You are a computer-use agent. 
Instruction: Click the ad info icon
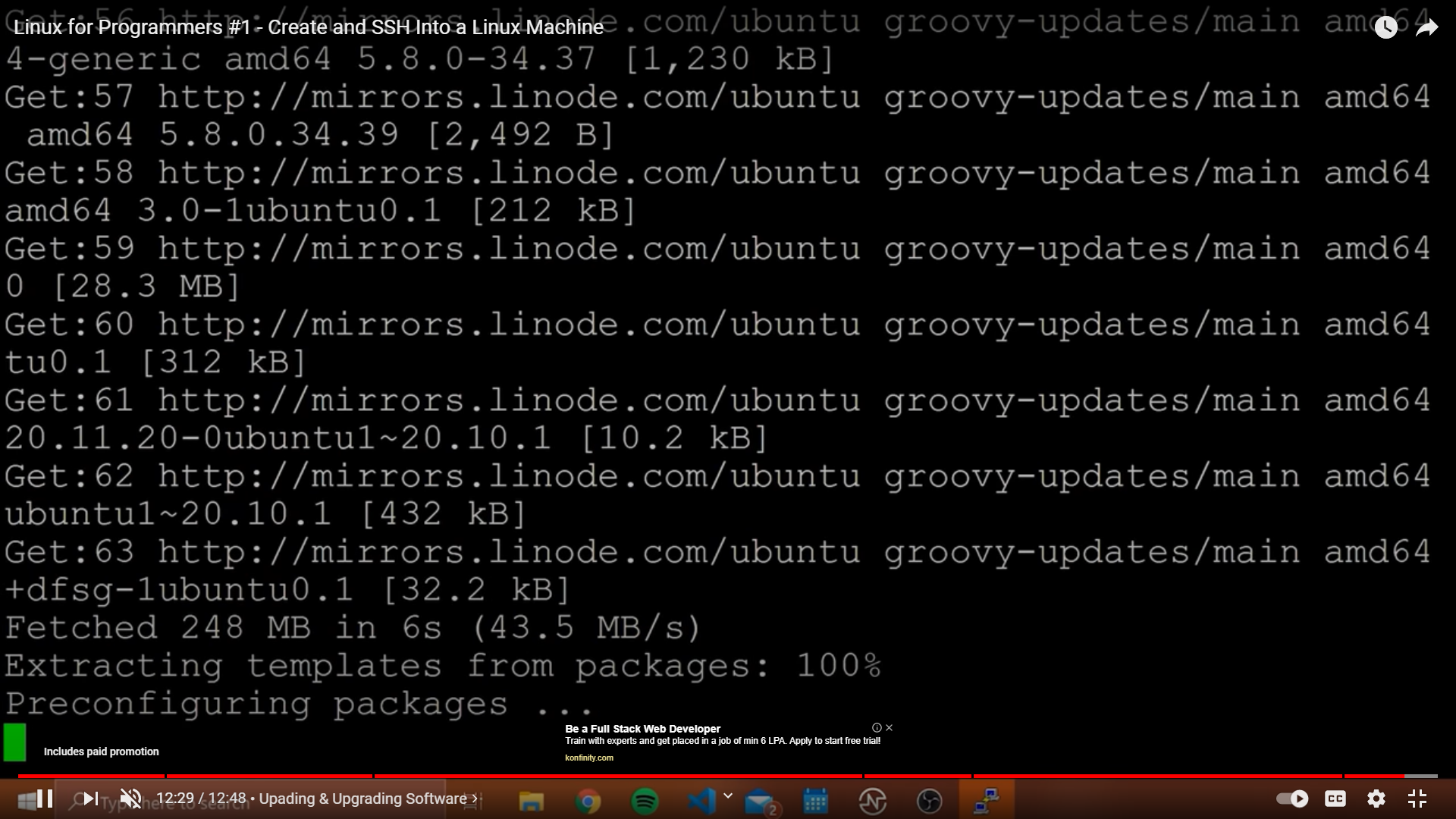[877, 727]
